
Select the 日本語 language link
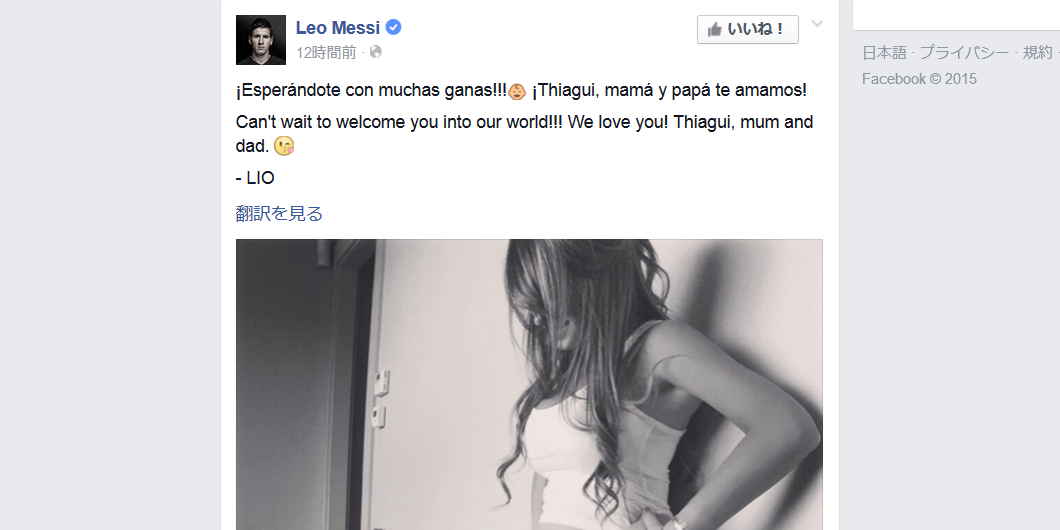pyautogui.click(x=884, y=53)
